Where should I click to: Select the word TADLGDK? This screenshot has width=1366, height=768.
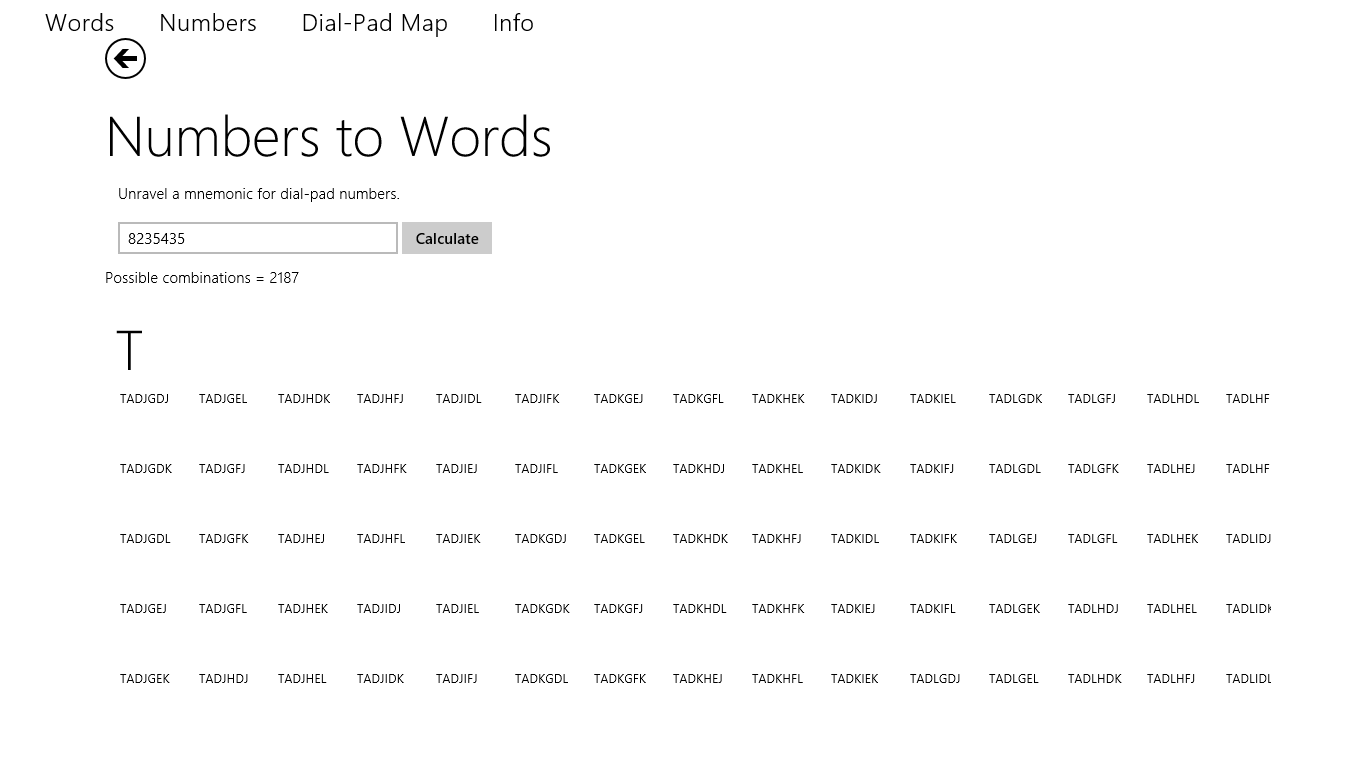[1015, 399]
